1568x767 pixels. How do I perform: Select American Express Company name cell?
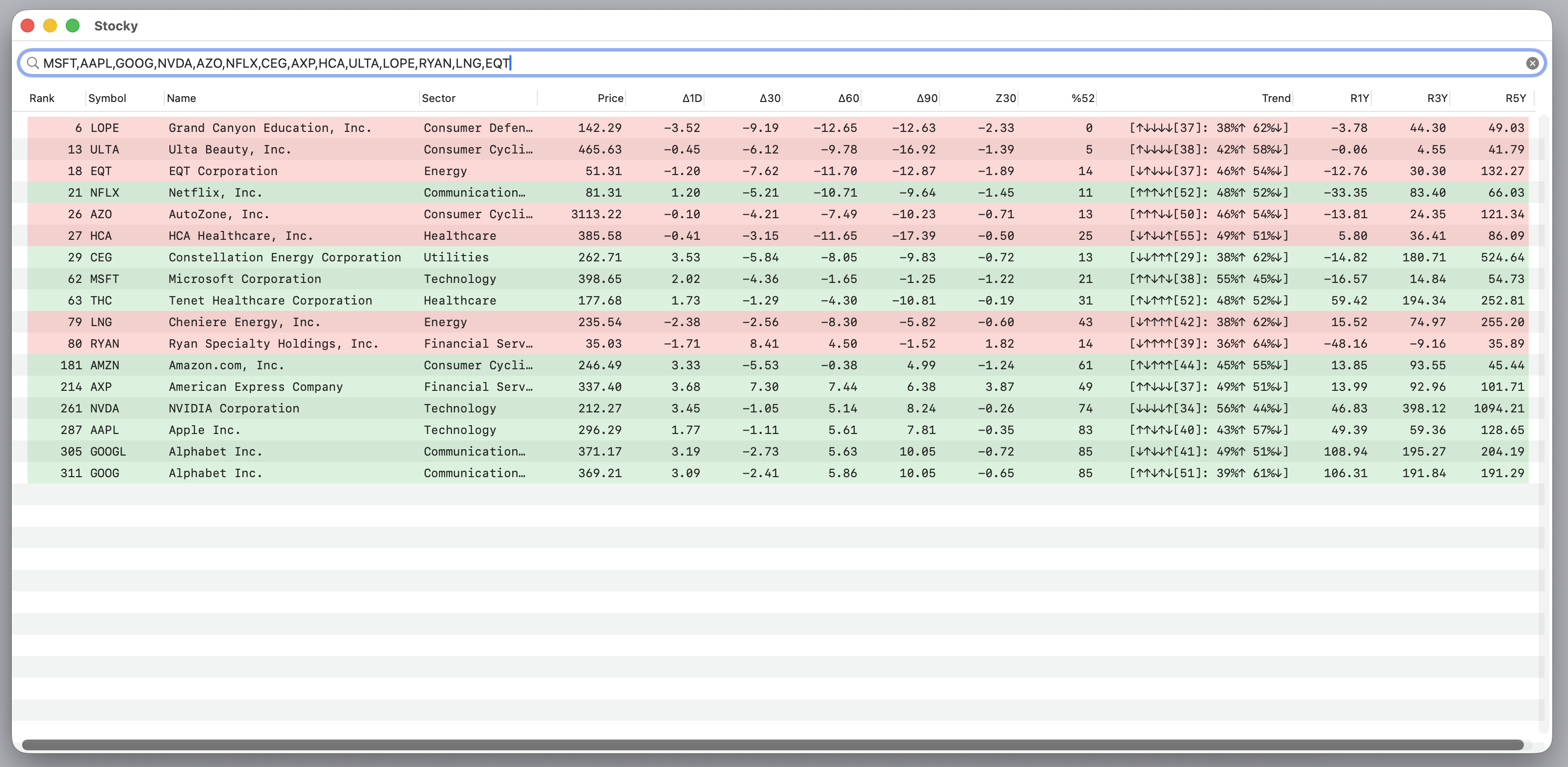pyautogui.click(x=256, y=387)
